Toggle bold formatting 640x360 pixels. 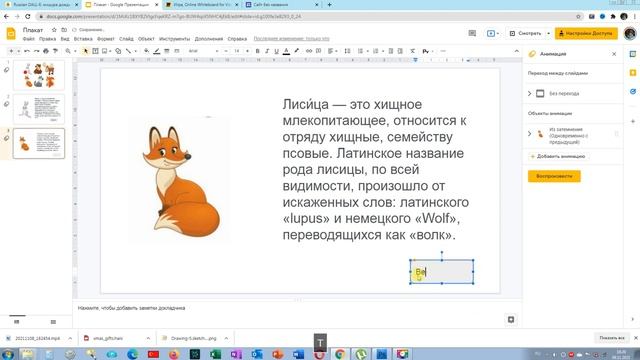pos(258,51)
